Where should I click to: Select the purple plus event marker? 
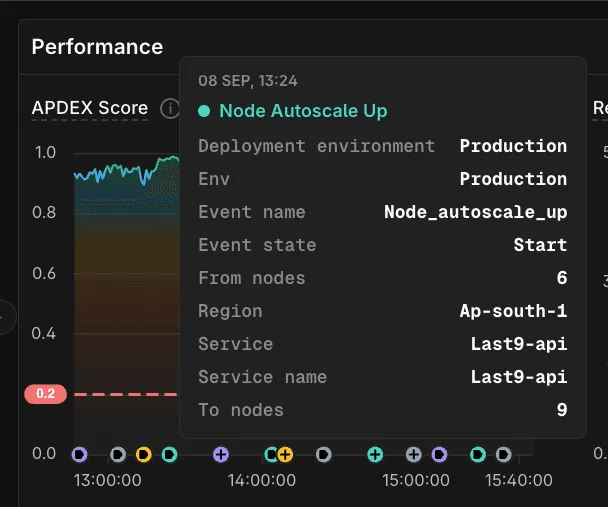click(221, 454)
